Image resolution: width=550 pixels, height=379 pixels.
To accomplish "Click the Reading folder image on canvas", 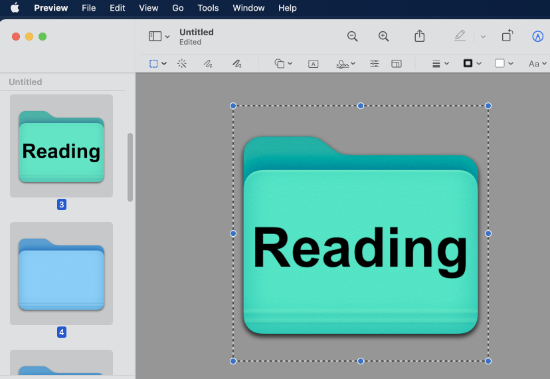I will pos(361,235).
